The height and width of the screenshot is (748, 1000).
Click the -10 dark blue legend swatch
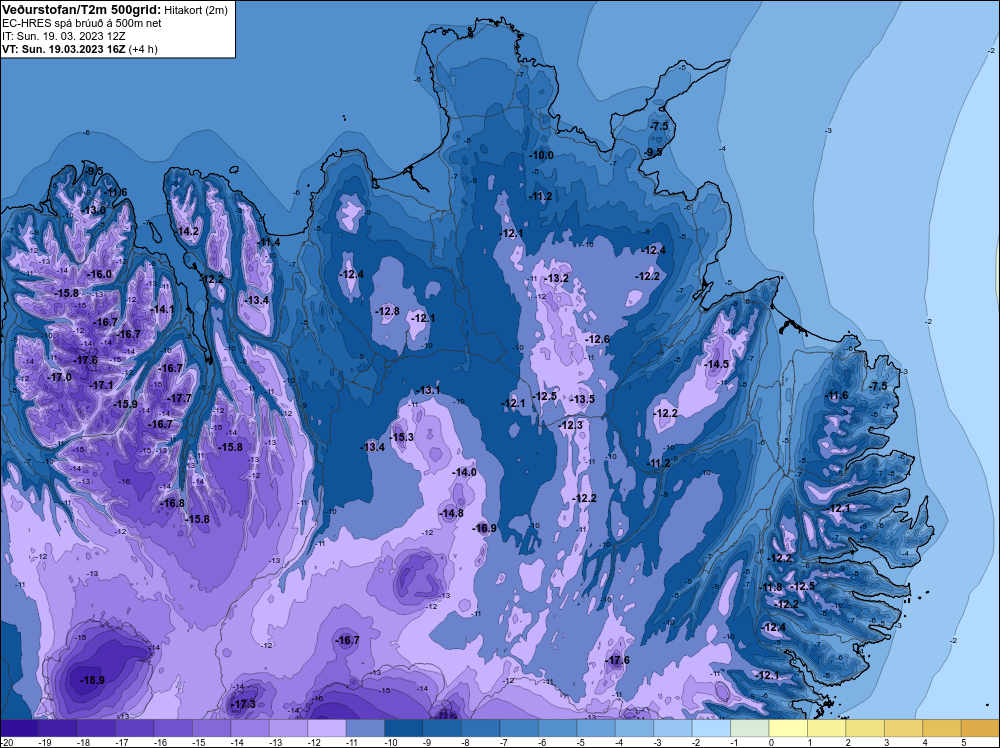tap(404, 728)
